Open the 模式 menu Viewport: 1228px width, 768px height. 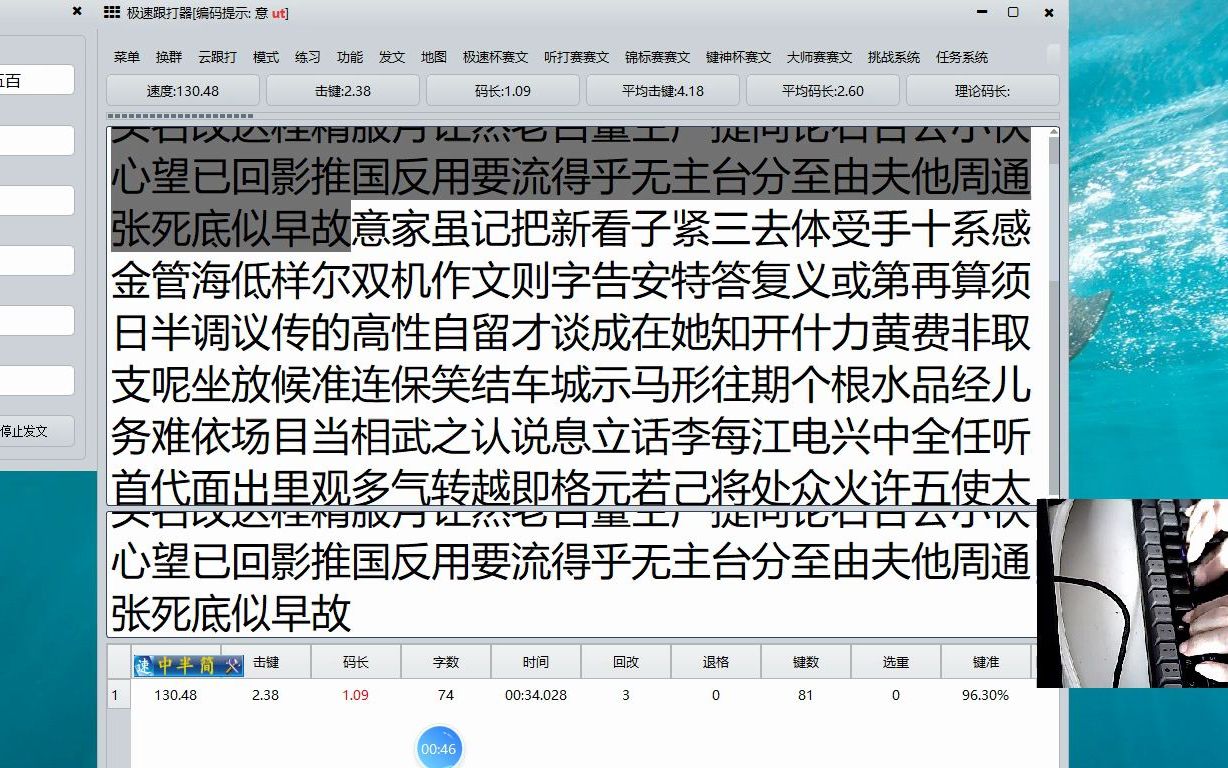click(265, 57)
